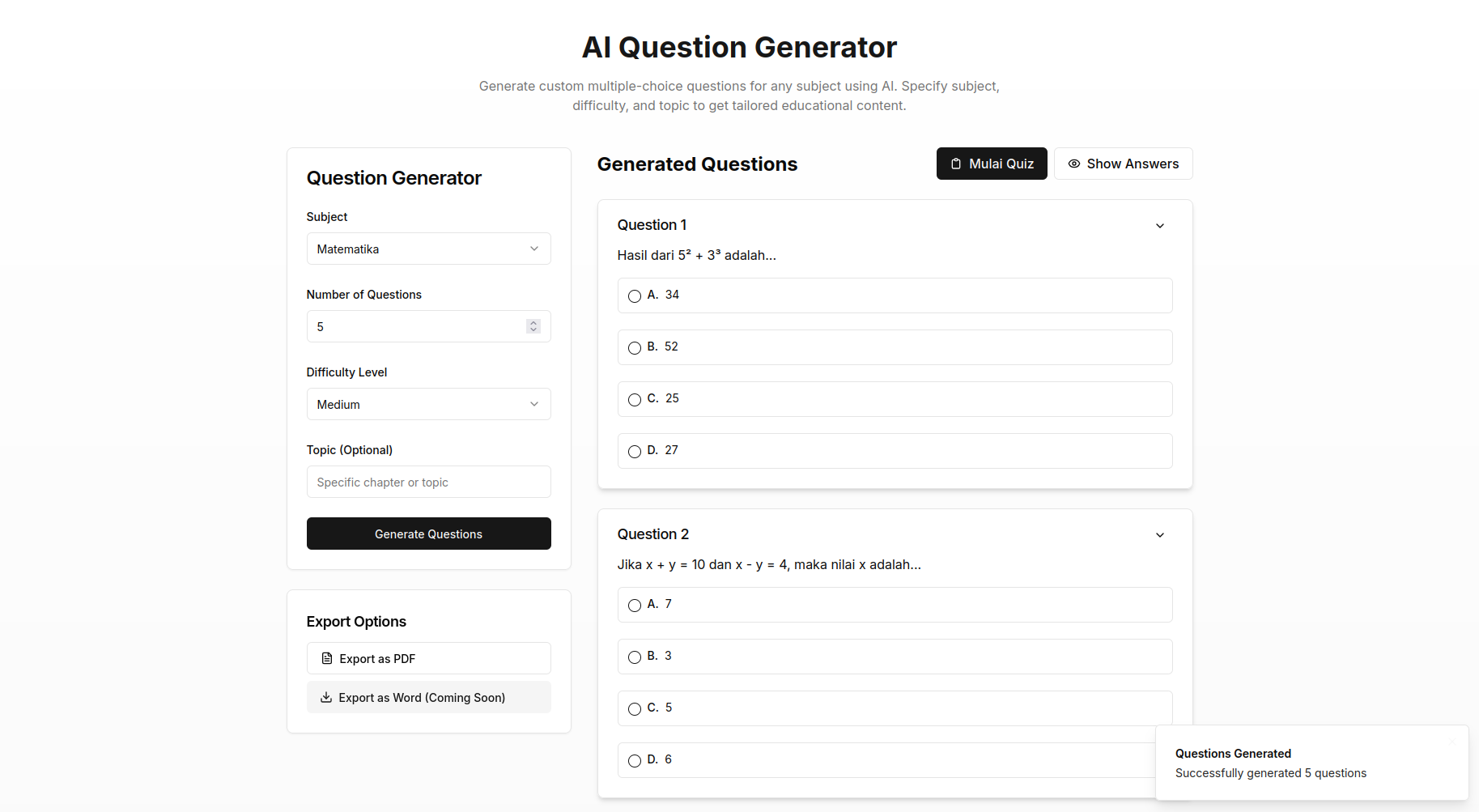This screenshot has width=1479, height=812.
Task: Click the Number of Questions field
Action: (428, 326)
